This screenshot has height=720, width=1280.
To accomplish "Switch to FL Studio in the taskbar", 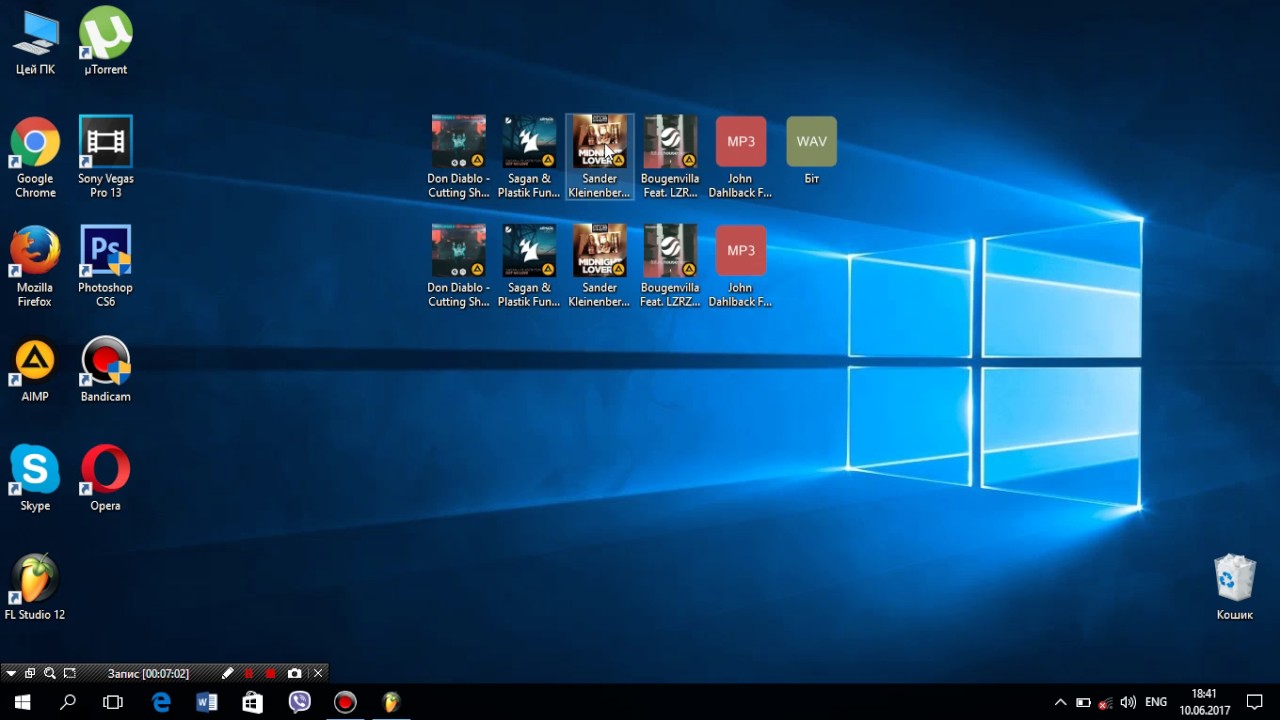I will tap(391, 702).
